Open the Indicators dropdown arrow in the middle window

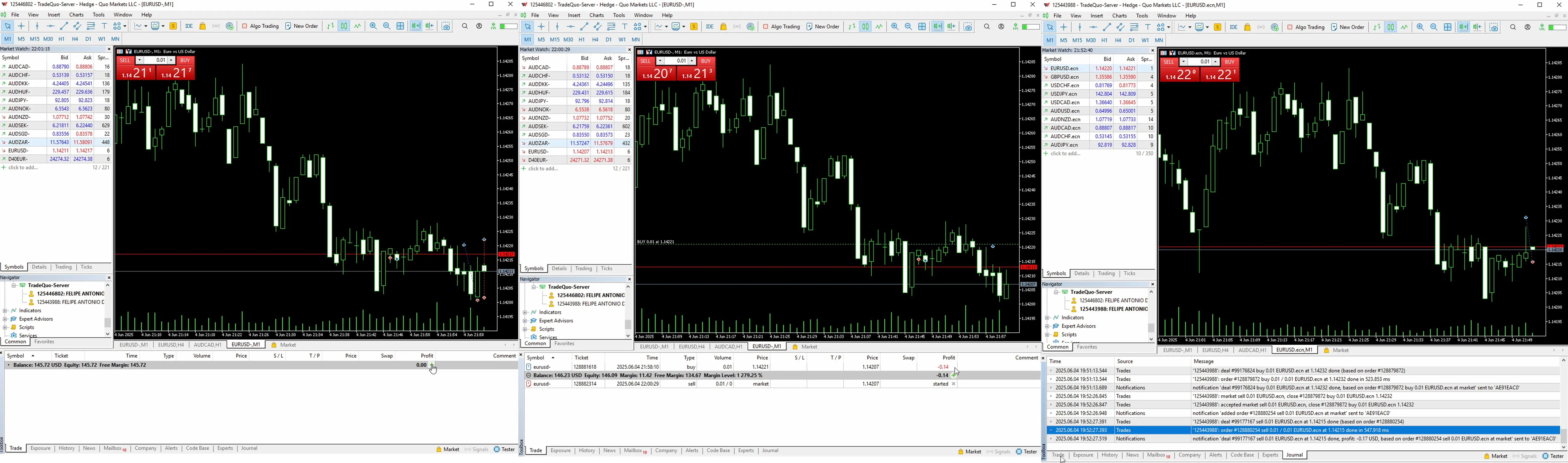(x=667, y=27)
